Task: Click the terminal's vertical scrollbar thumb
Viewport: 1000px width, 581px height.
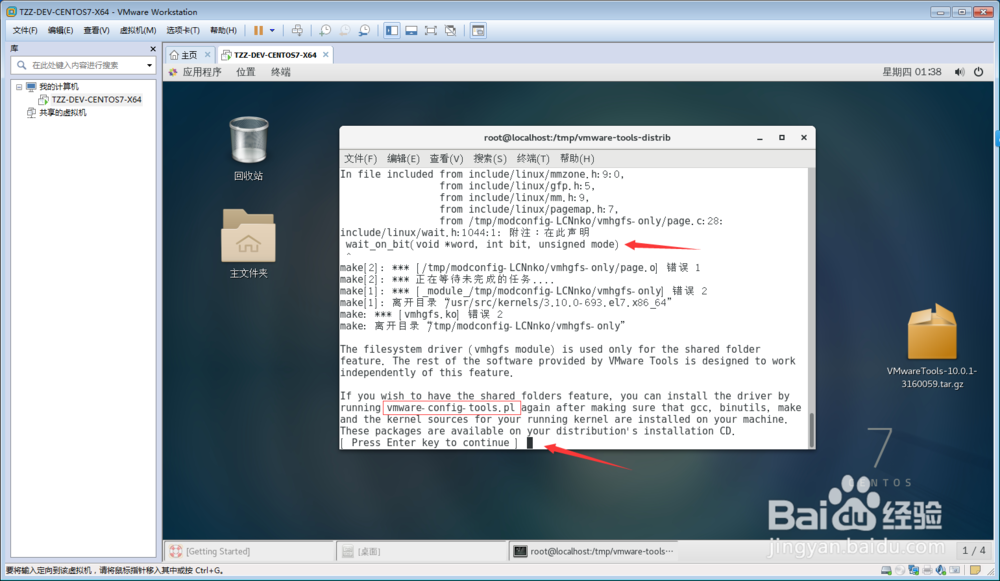Action: (811, 430)
